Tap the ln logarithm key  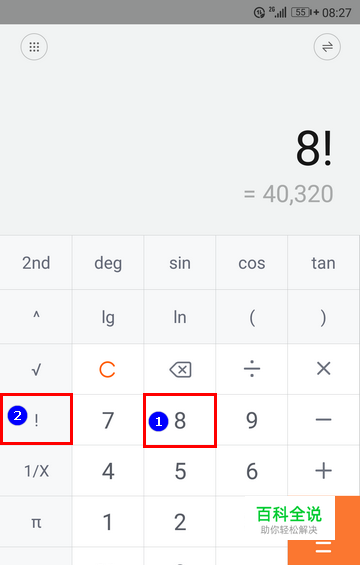(x=180, y=317)
